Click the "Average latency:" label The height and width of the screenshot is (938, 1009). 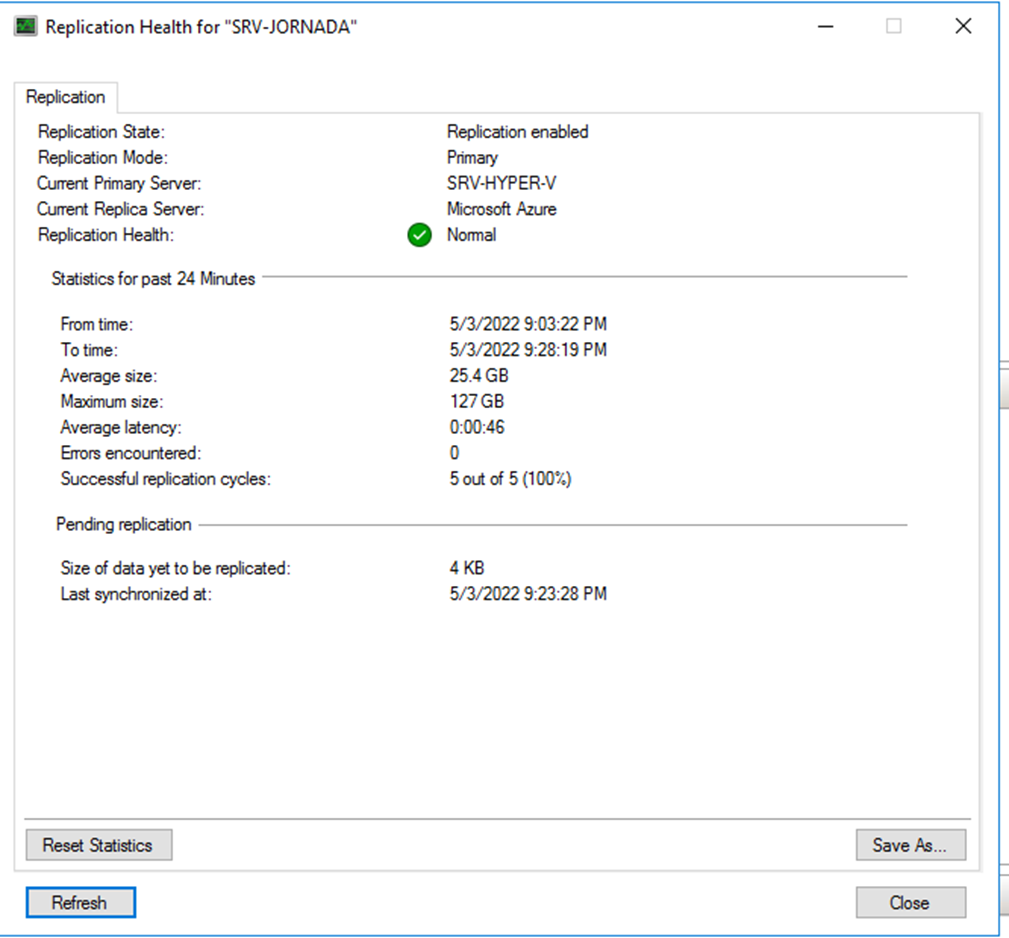121,427
